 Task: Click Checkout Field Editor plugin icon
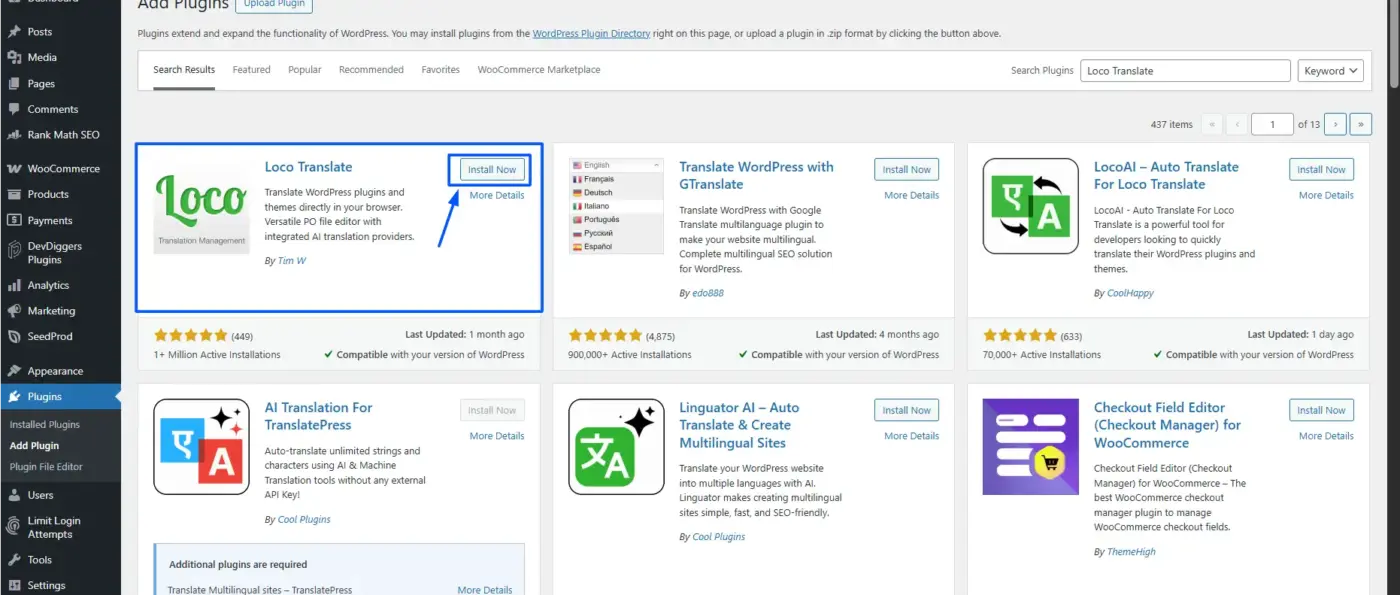click(1031, 447)
